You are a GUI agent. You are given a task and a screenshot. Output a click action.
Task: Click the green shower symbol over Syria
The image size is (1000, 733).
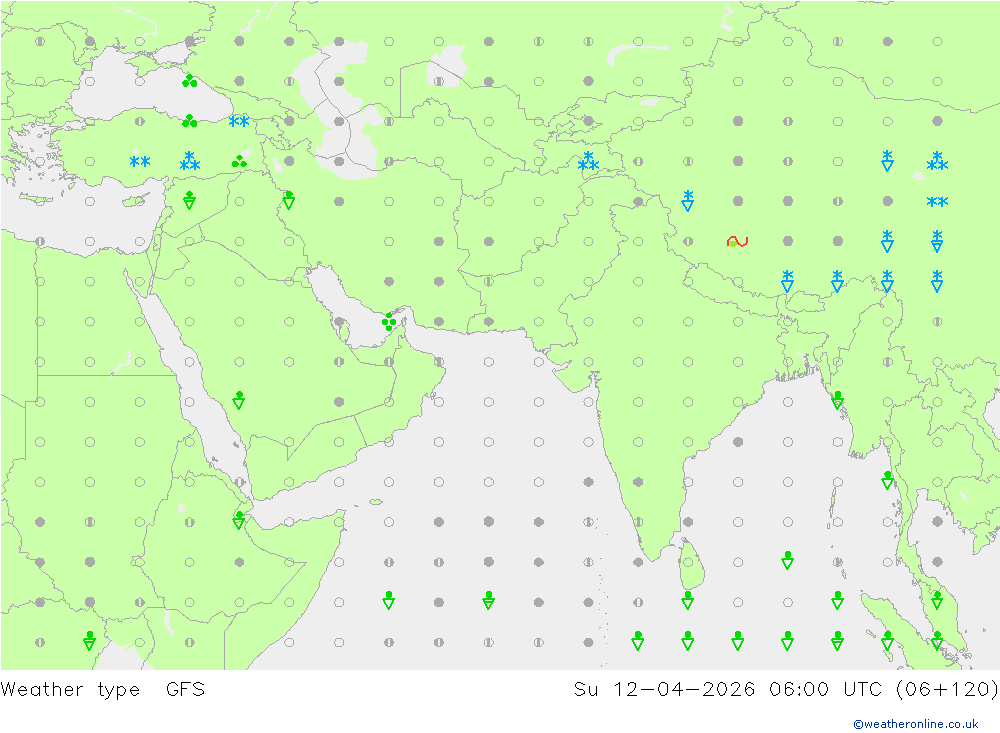click(189, 200)
